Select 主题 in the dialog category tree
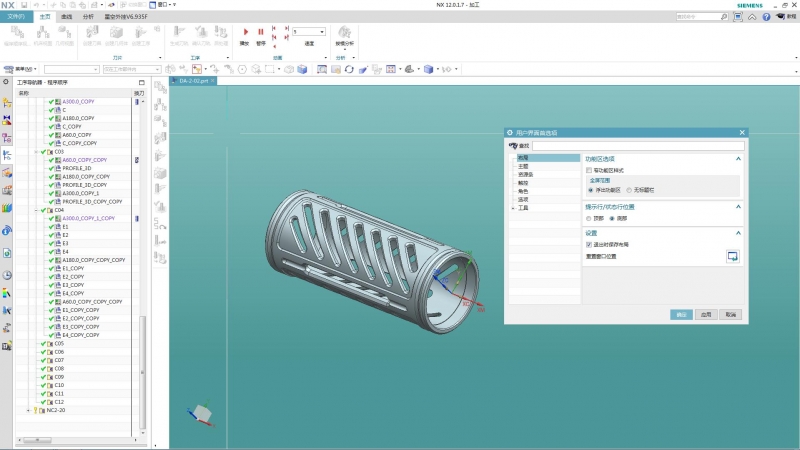 point(523,166)
